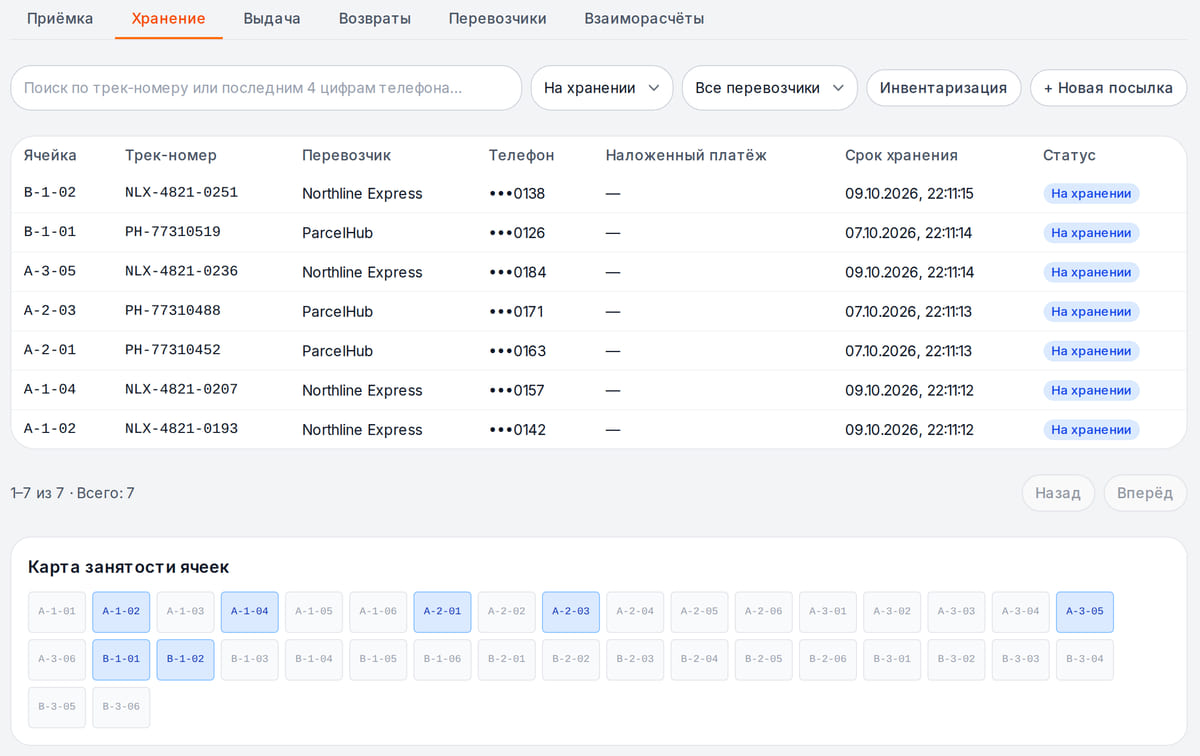Viewport: 1200px width, 756px height.
Task: Click phone •••0142
Action: (517, 429)
